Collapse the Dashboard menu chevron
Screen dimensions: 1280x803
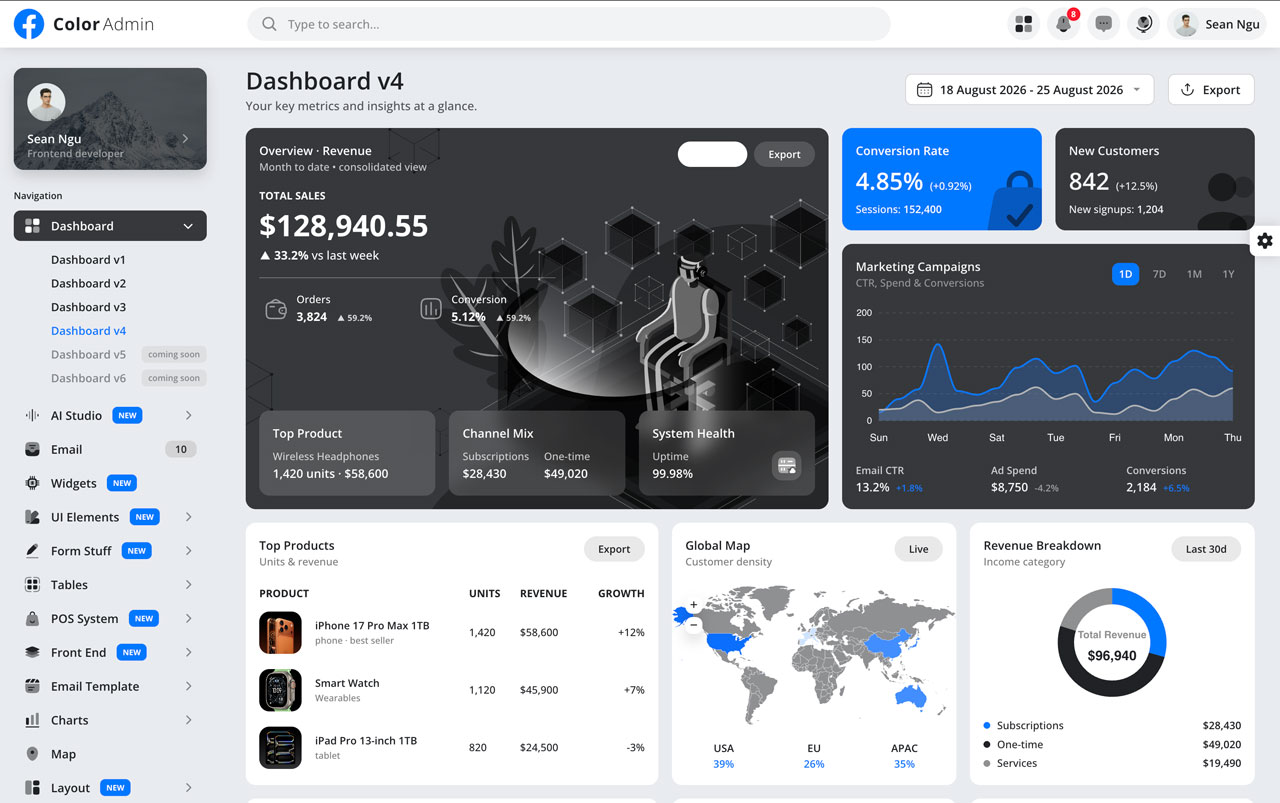[x=188, y=226]
